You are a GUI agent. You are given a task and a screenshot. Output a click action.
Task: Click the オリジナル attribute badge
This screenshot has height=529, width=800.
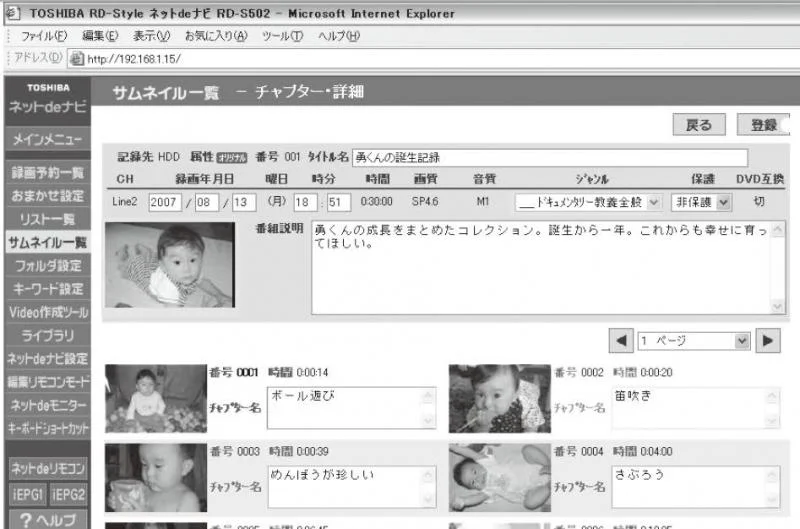(232, 158)
